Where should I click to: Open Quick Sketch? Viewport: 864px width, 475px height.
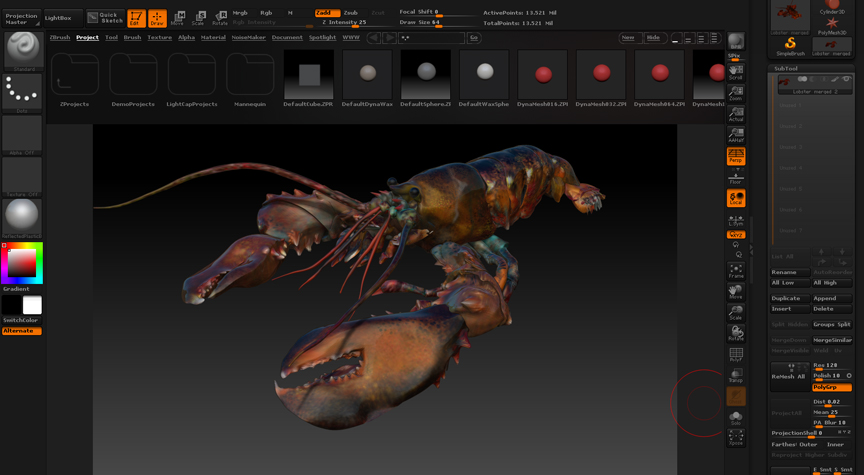tap(105, 18)
